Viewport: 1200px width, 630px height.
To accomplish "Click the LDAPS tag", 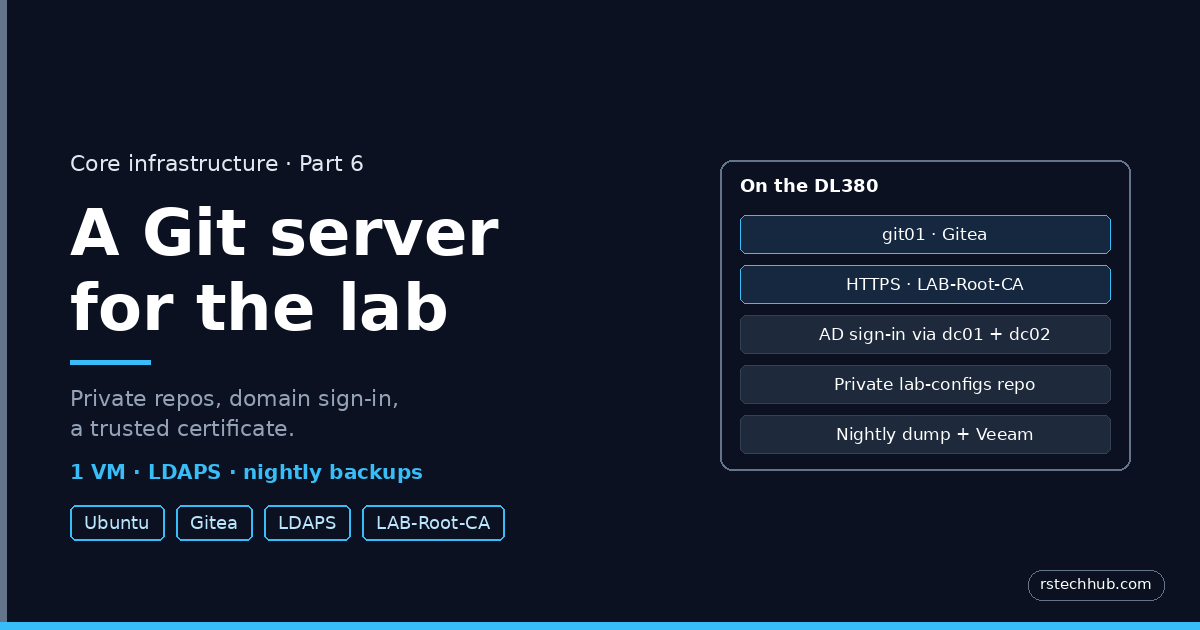I will [x=307, y=523].
